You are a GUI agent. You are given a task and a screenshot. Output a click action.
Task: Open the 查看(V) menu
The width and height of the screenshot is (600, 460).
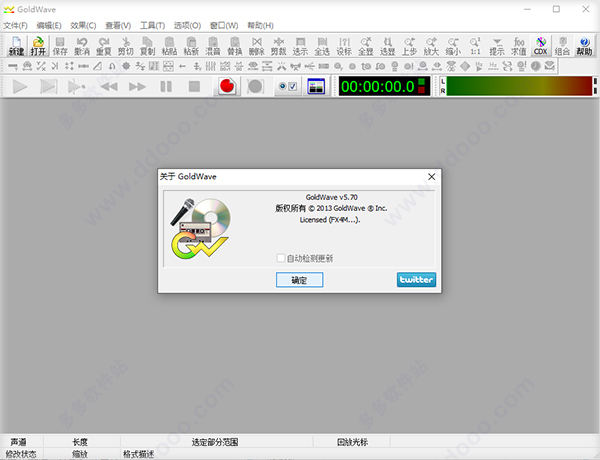pos(118,26)
